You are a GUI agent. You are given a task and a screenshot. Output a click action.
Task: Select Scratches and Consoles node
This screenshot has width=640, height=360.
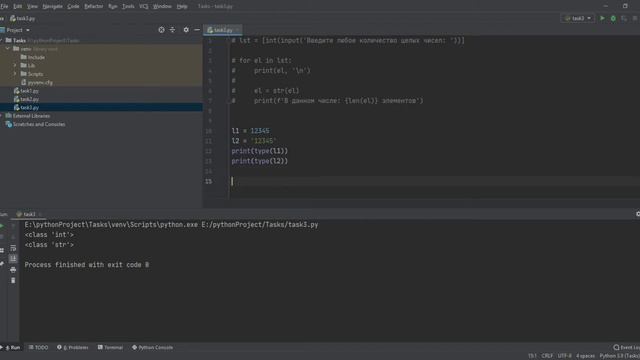click(39, 124)
